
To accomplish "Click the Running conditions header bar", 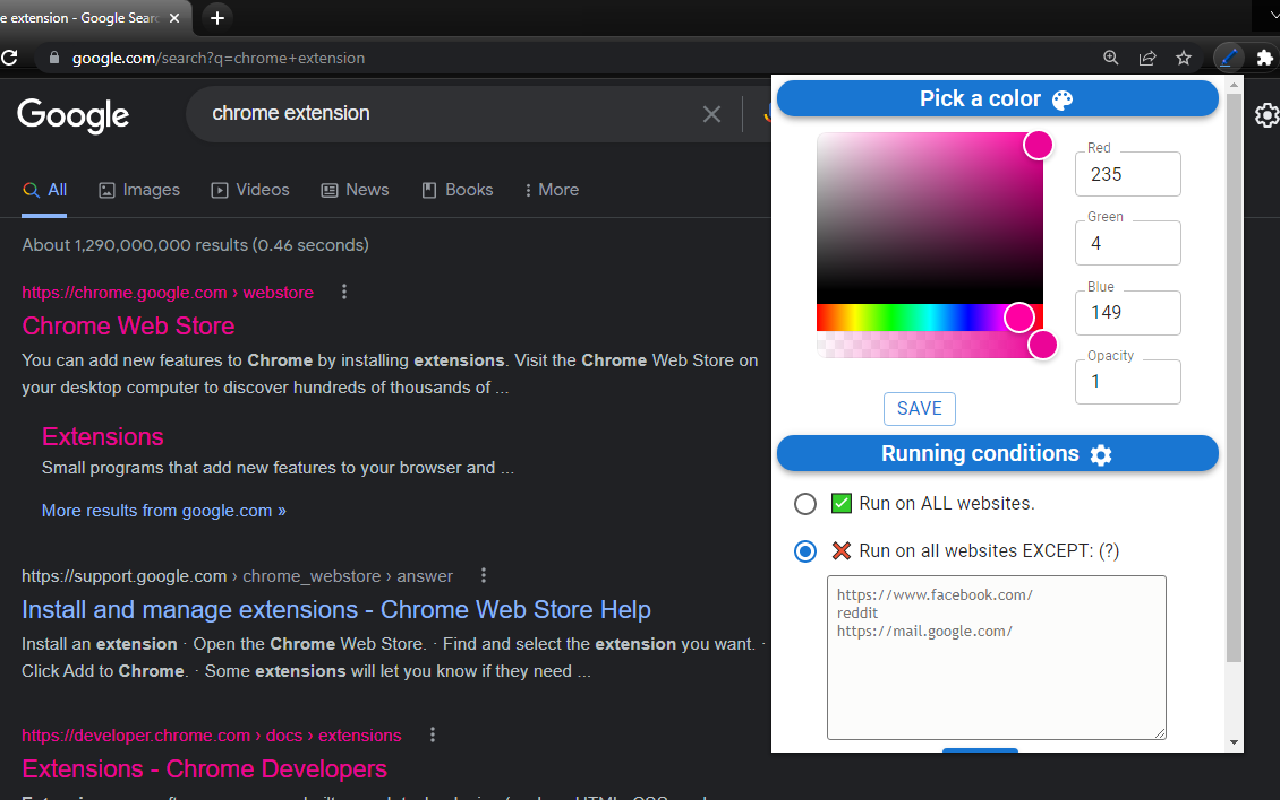I will click(998, 454).
